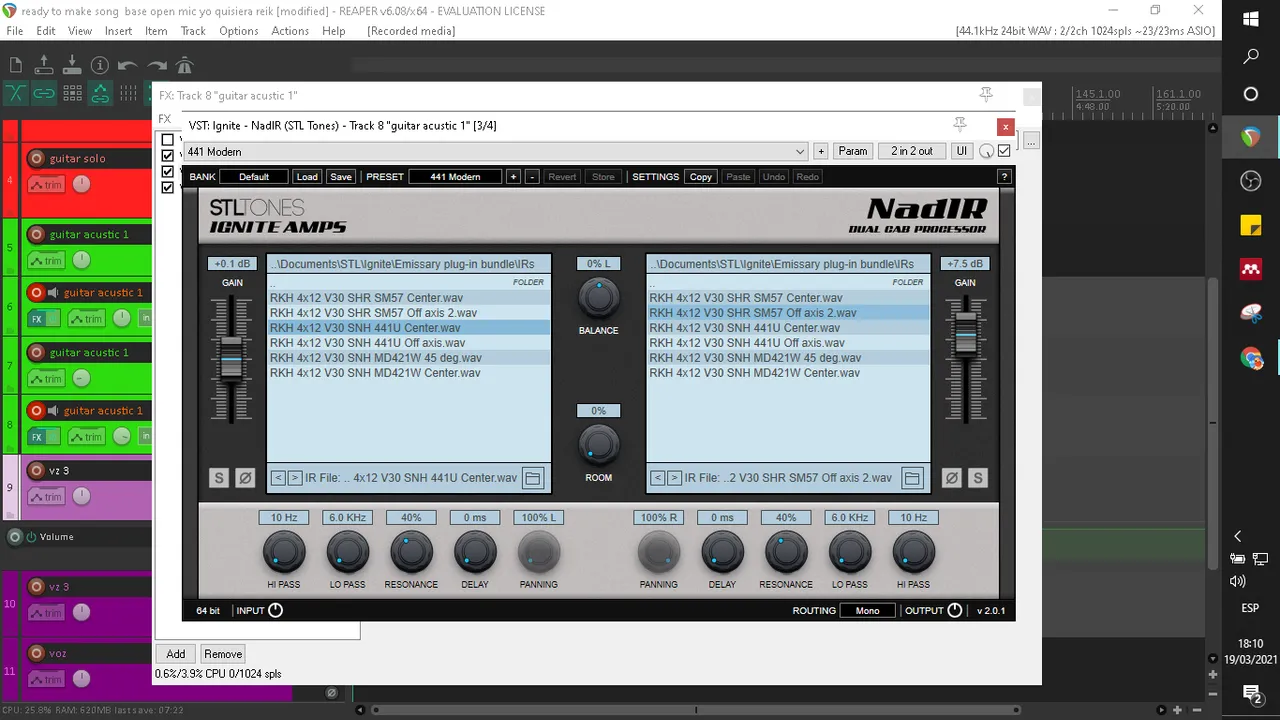
Task: Select next IR file in right cab
Action: (674, 478)
